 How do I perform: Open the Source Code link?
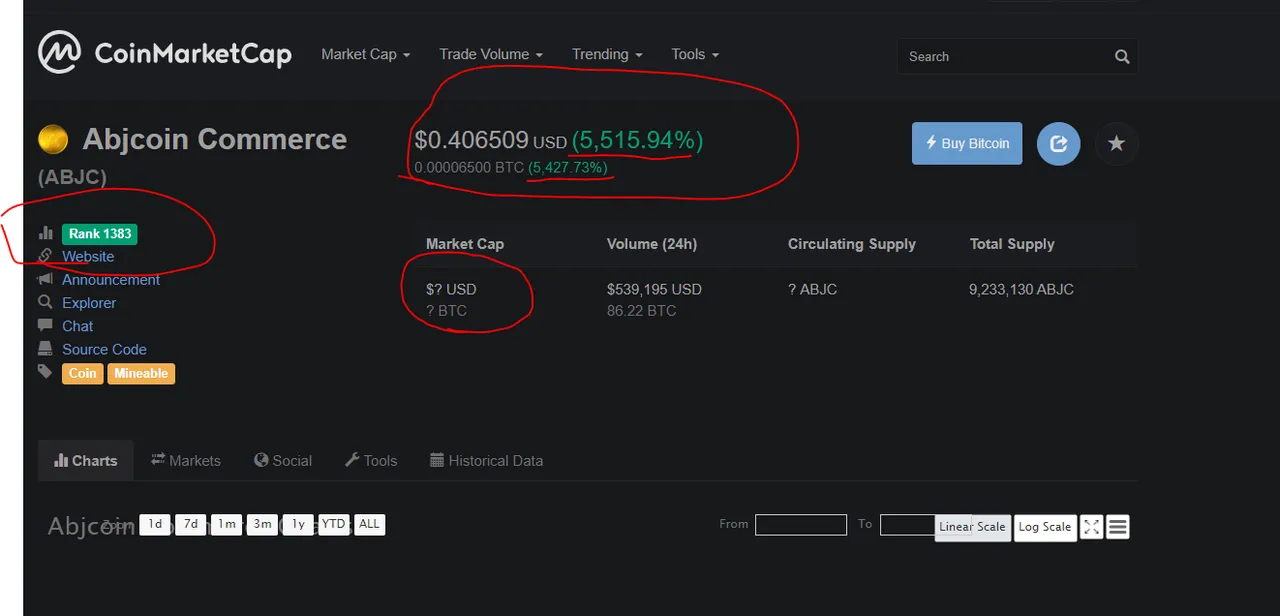click(104, 349)
